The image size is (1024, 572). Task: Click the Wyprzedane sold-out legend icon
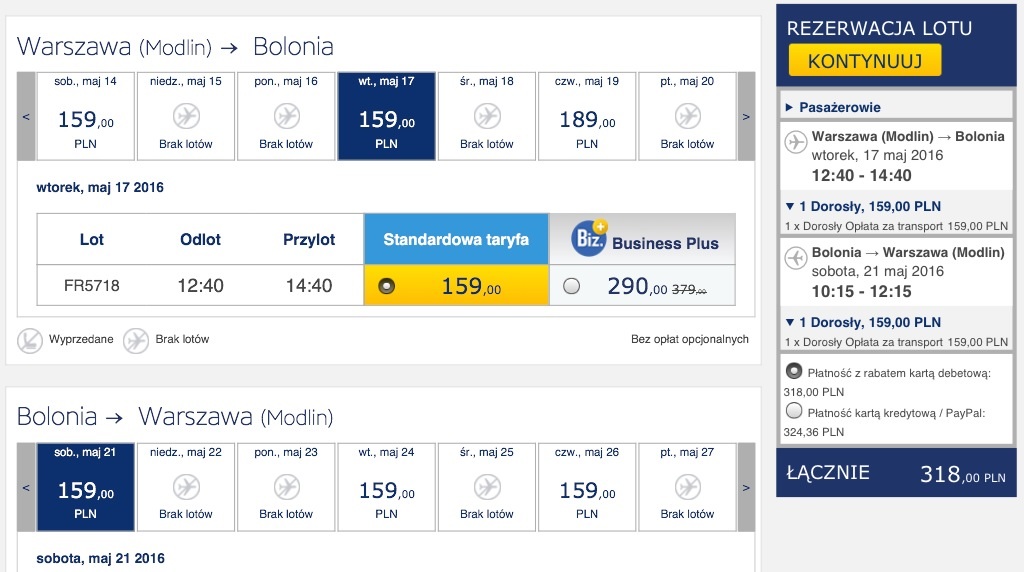pyautogui.click(x=29, y=340)
